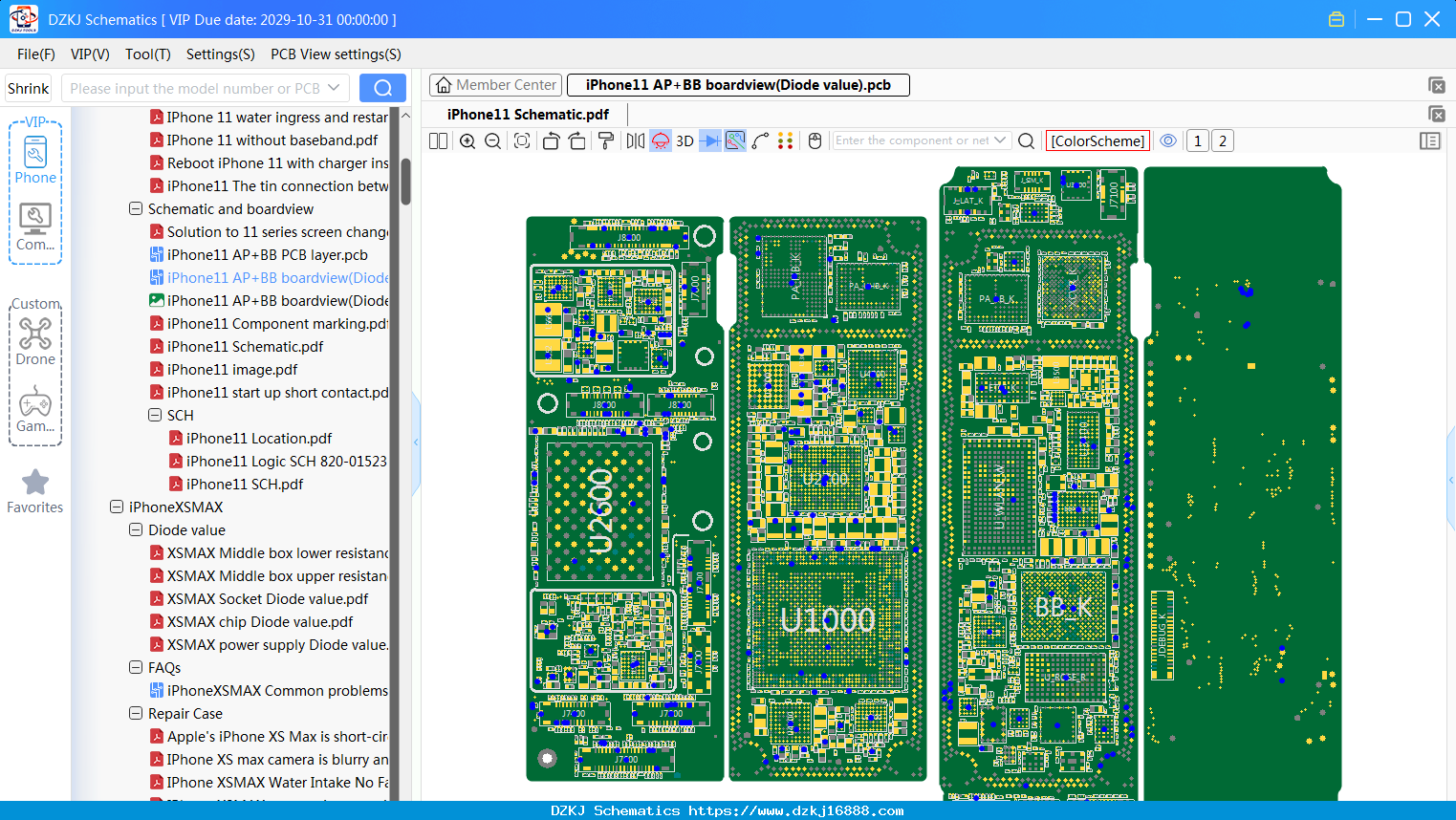The height and width of the screenshot is (820, 1456).
Task: Open the Phone category in sidebar
Action: click(35, 160)
